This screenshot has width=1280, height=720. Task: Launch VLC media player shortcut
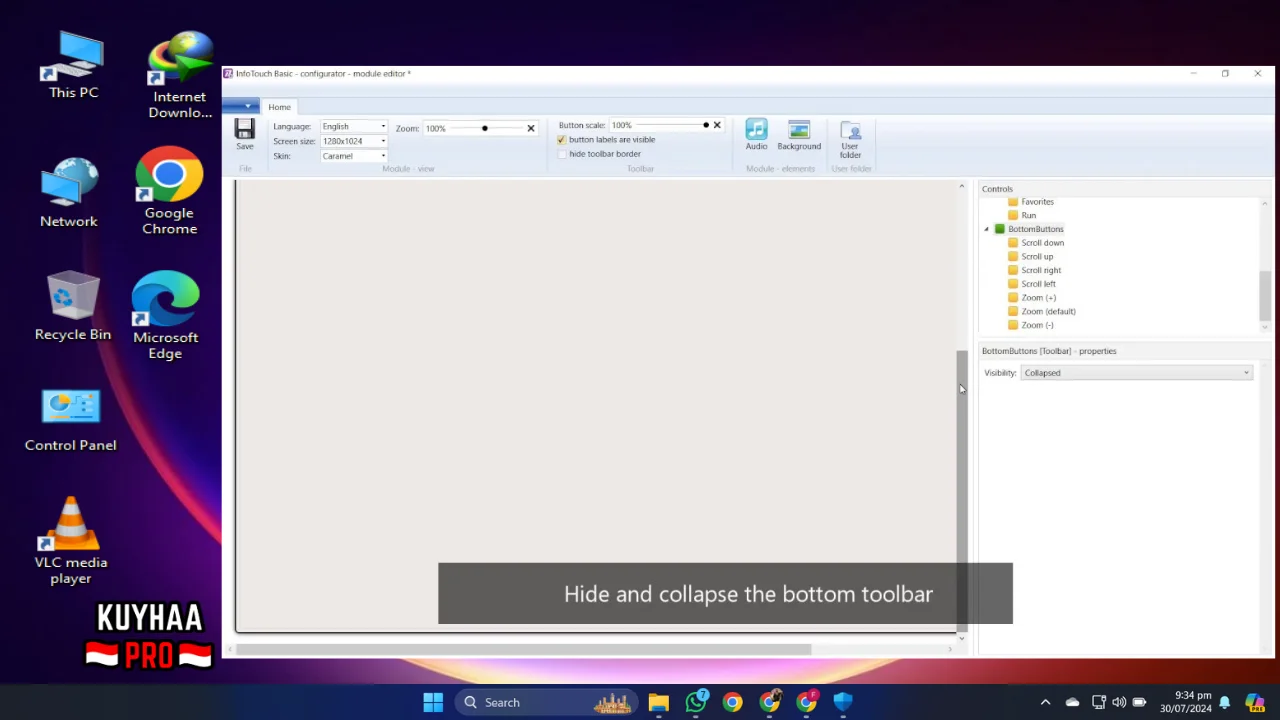point(71,541)
